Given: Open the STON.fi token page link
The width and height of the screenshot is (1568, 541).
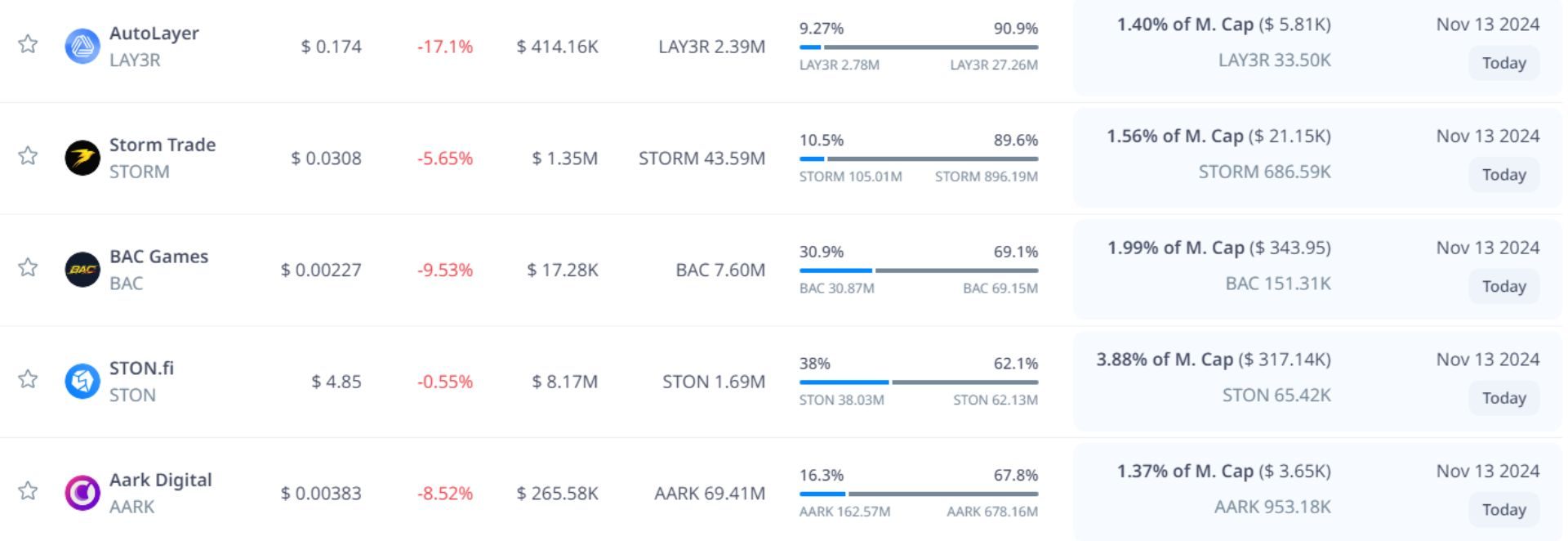Looking at the screenshot, I should click(x=141, y=369).
